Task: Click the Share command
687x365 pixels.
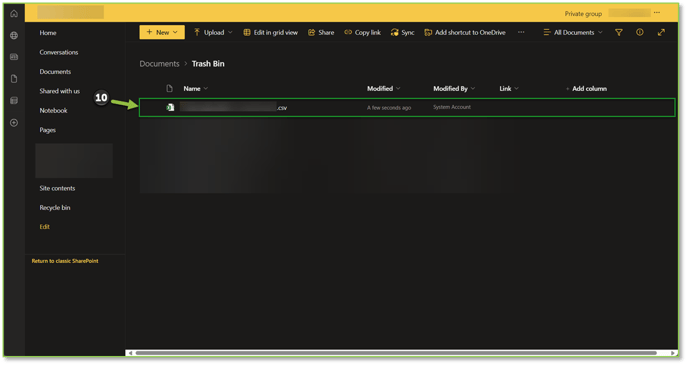Action: coord(321,32)
